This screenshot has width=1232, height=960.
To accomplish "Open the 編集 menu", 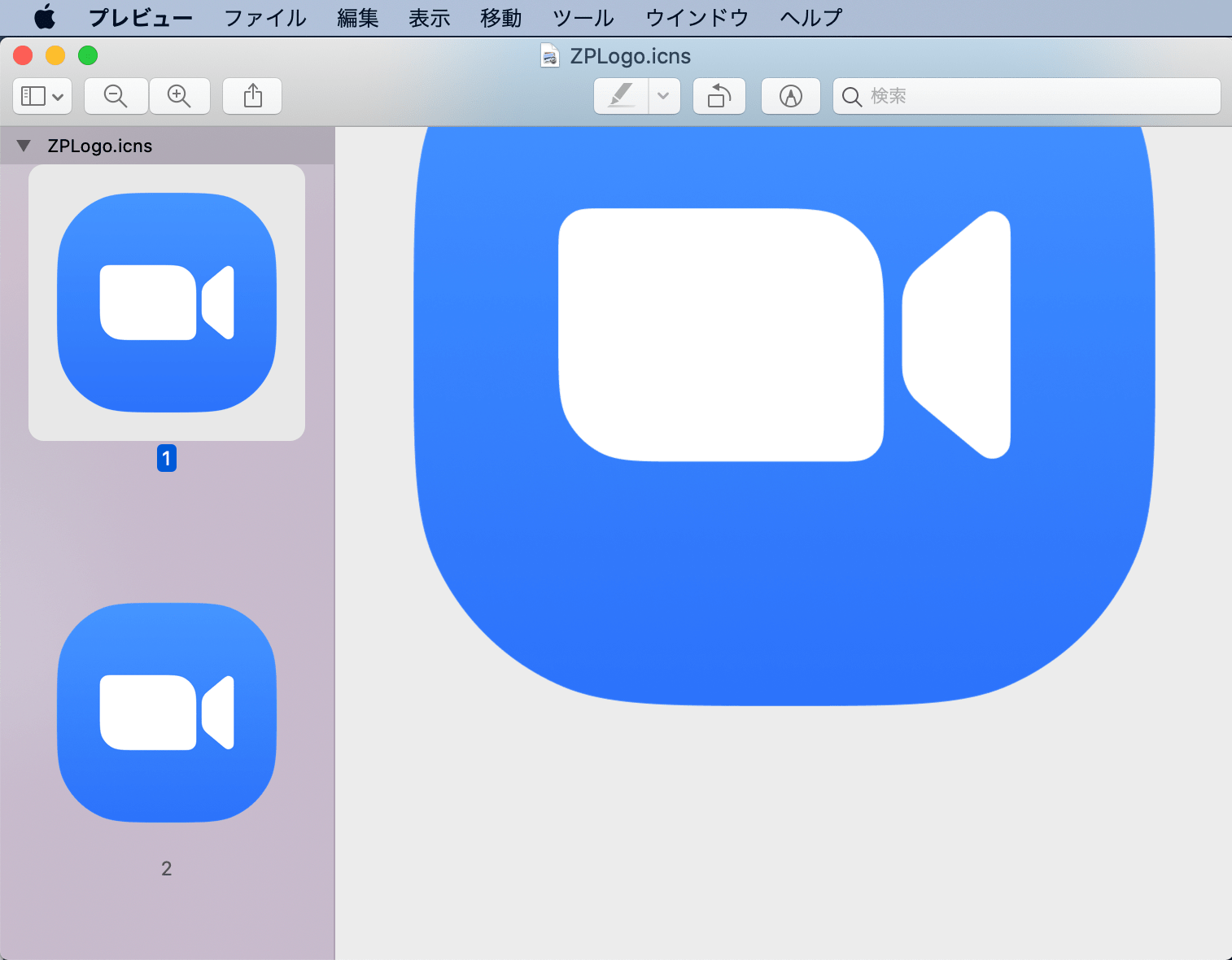I will click(358, 18).
